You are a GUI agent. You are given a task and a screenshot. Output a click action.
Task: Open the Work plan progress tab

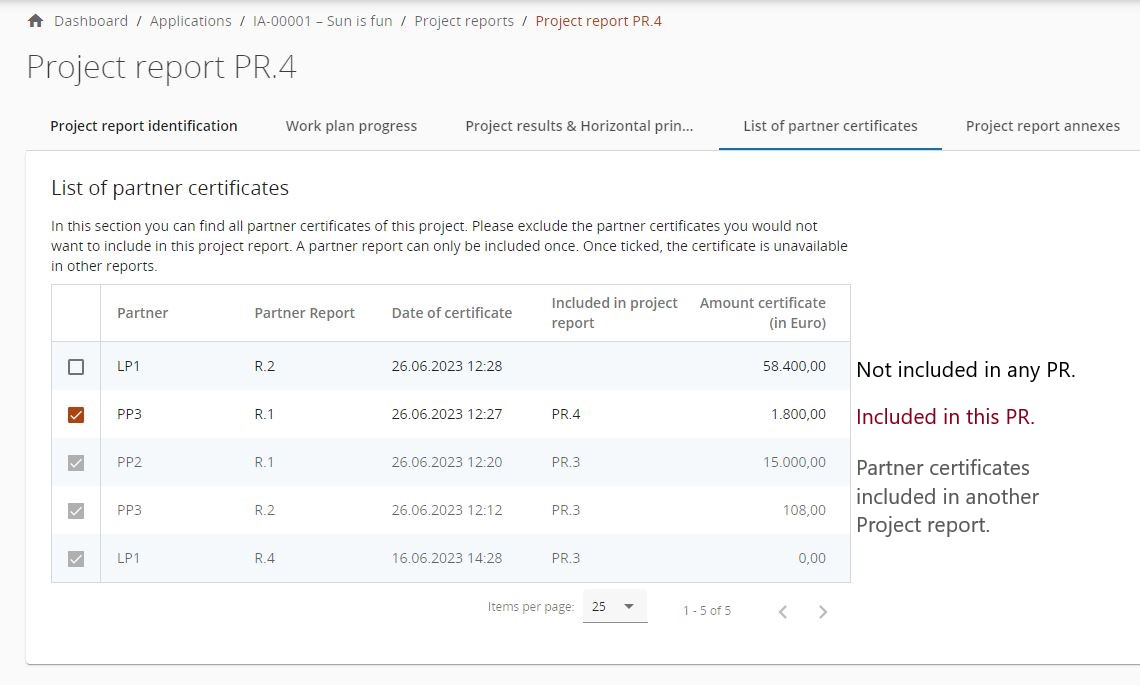click(x=351, y=126)
